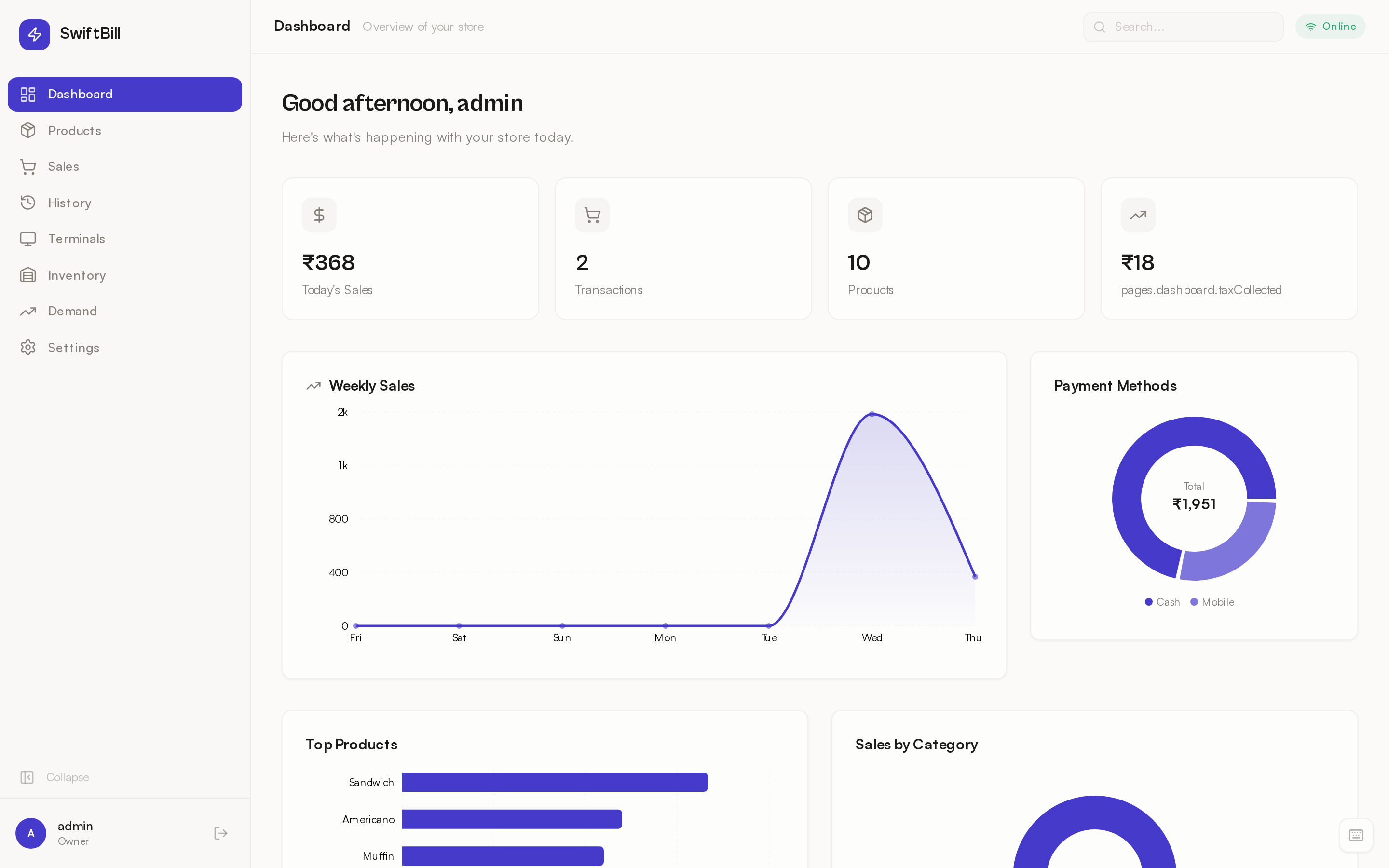Click the cart icon on Transactions card
1389x868 pixels.
click(x=592, y=215)
